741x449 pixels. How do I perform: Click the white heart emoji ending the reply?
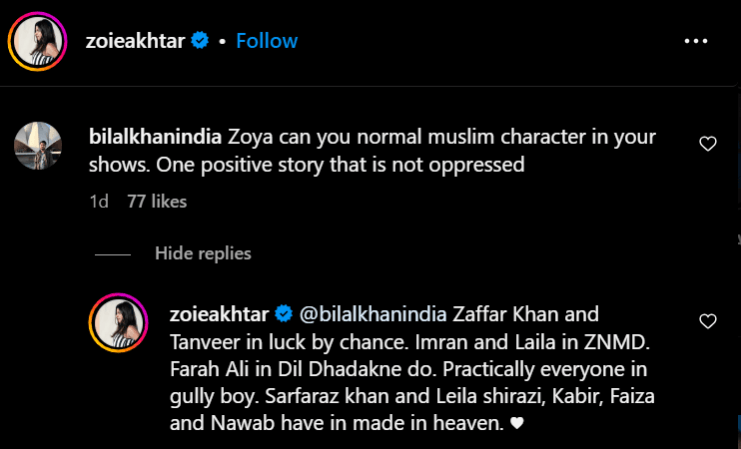tap(517, 424)
